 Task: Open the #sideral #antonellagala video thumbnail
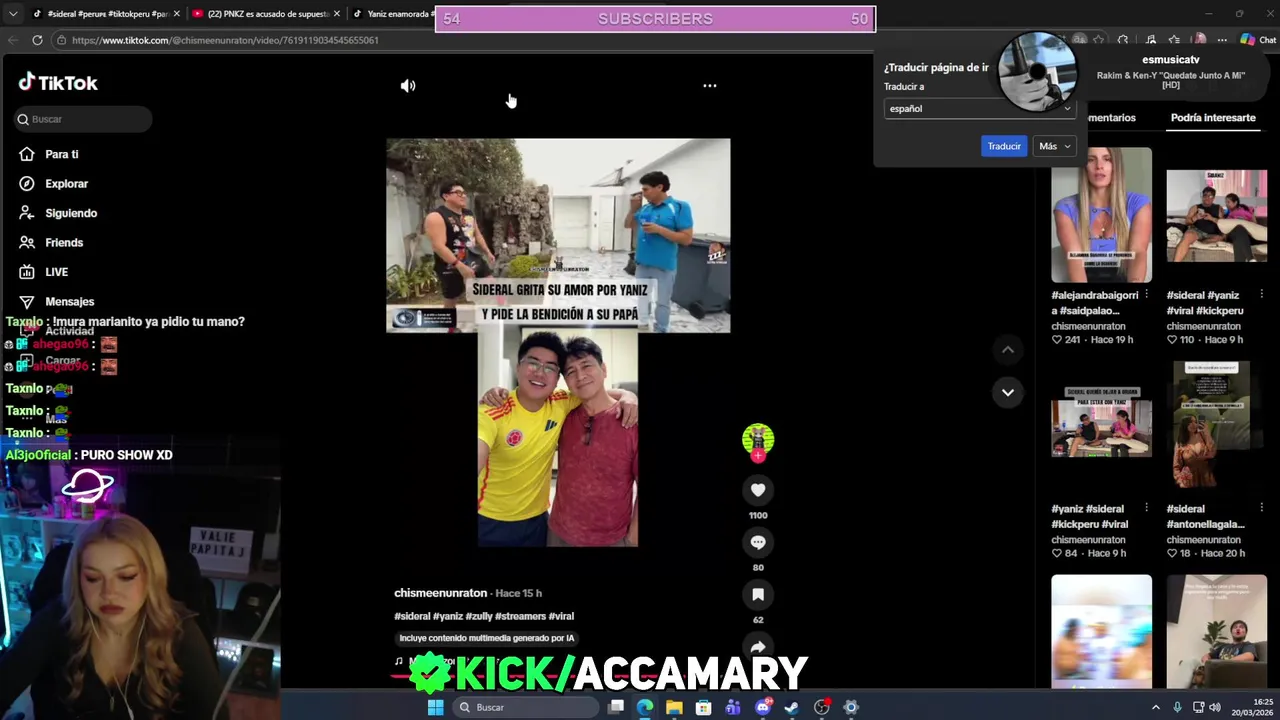1216,428
